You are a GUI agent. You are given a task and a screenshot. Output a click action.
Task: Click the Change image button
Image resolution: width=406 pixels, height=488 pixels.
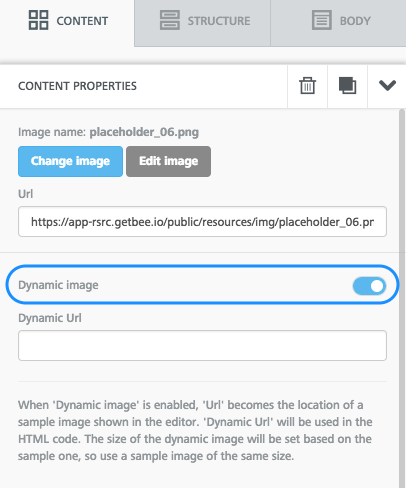pos(70,161)
